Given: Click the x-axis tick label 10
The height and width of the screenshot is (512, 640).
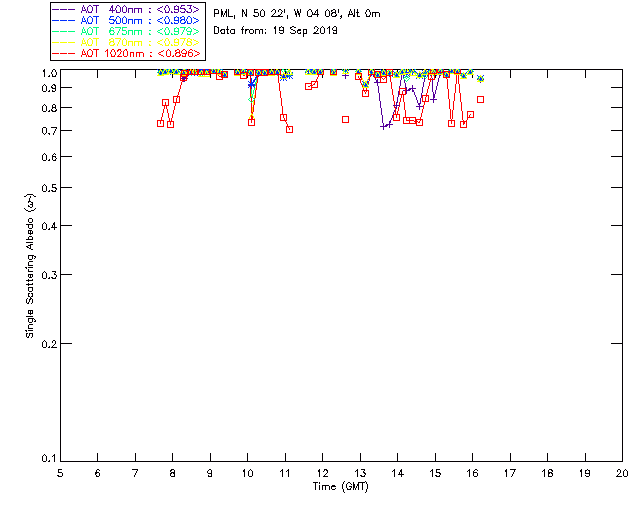Looking at the screenshot, I should (247, 473).
